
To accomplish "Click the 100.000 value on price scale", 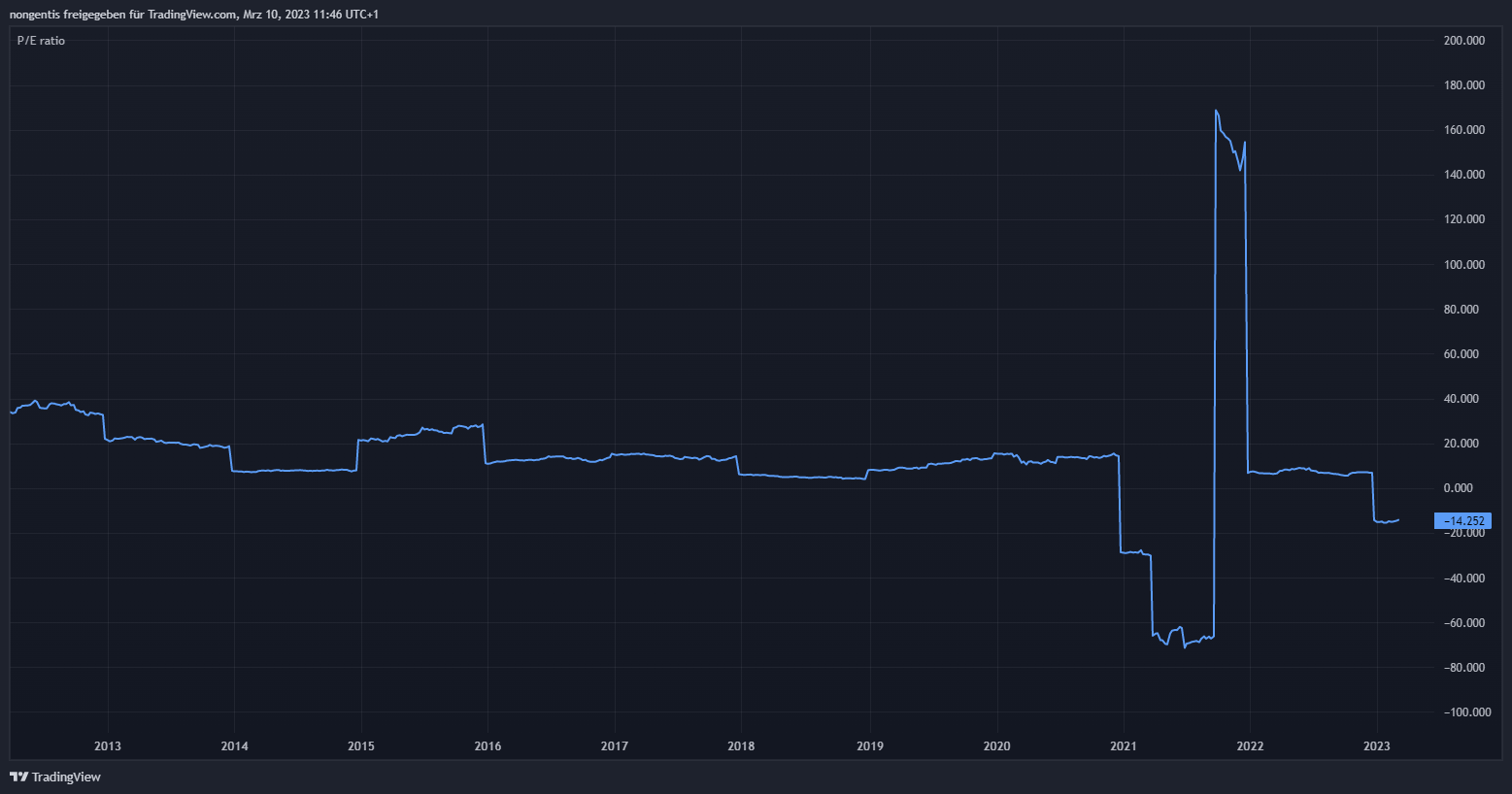I will click(1464, 265).
